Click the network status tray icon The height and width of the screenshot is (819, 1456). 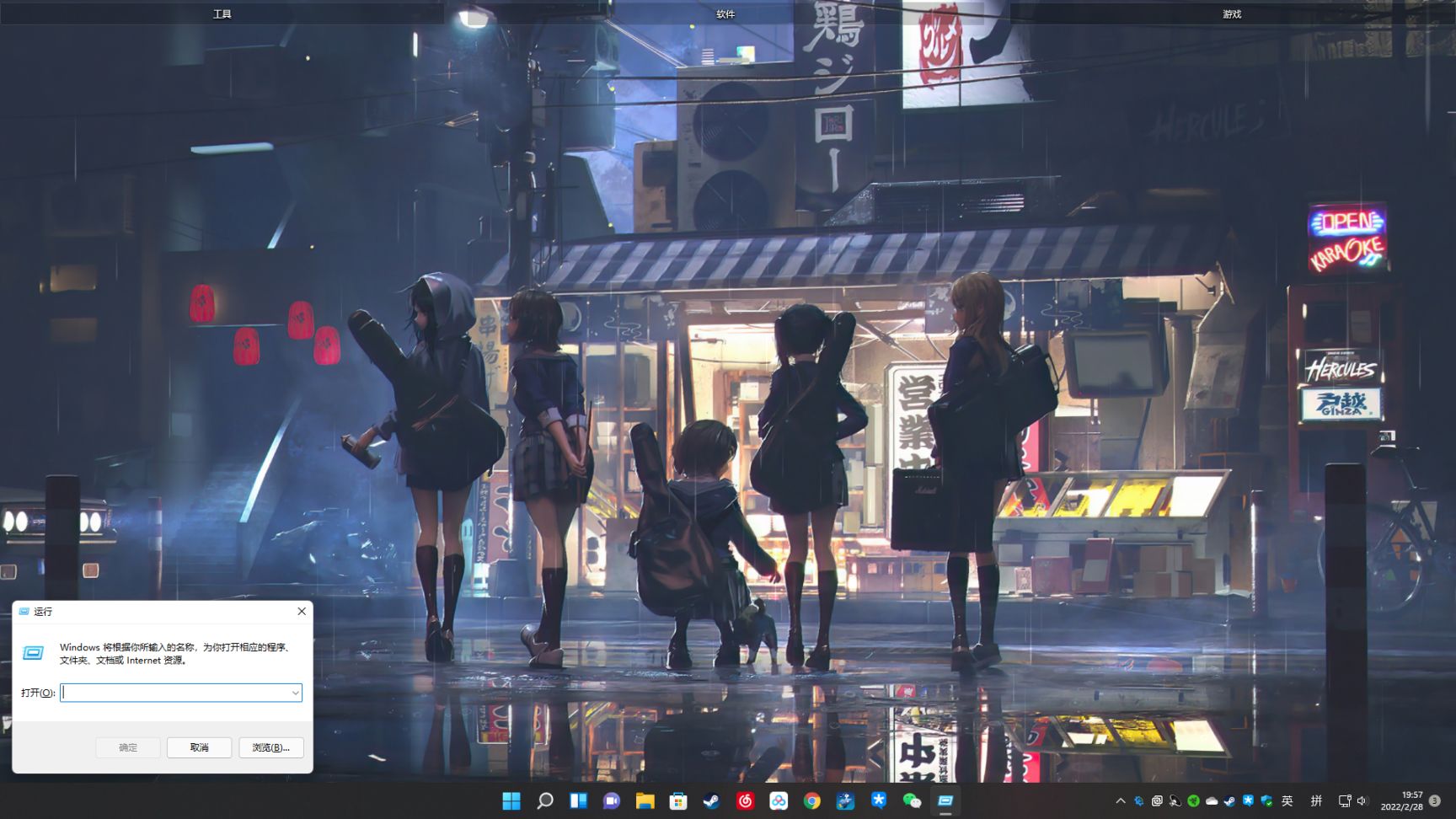[x=1345, y=801]
